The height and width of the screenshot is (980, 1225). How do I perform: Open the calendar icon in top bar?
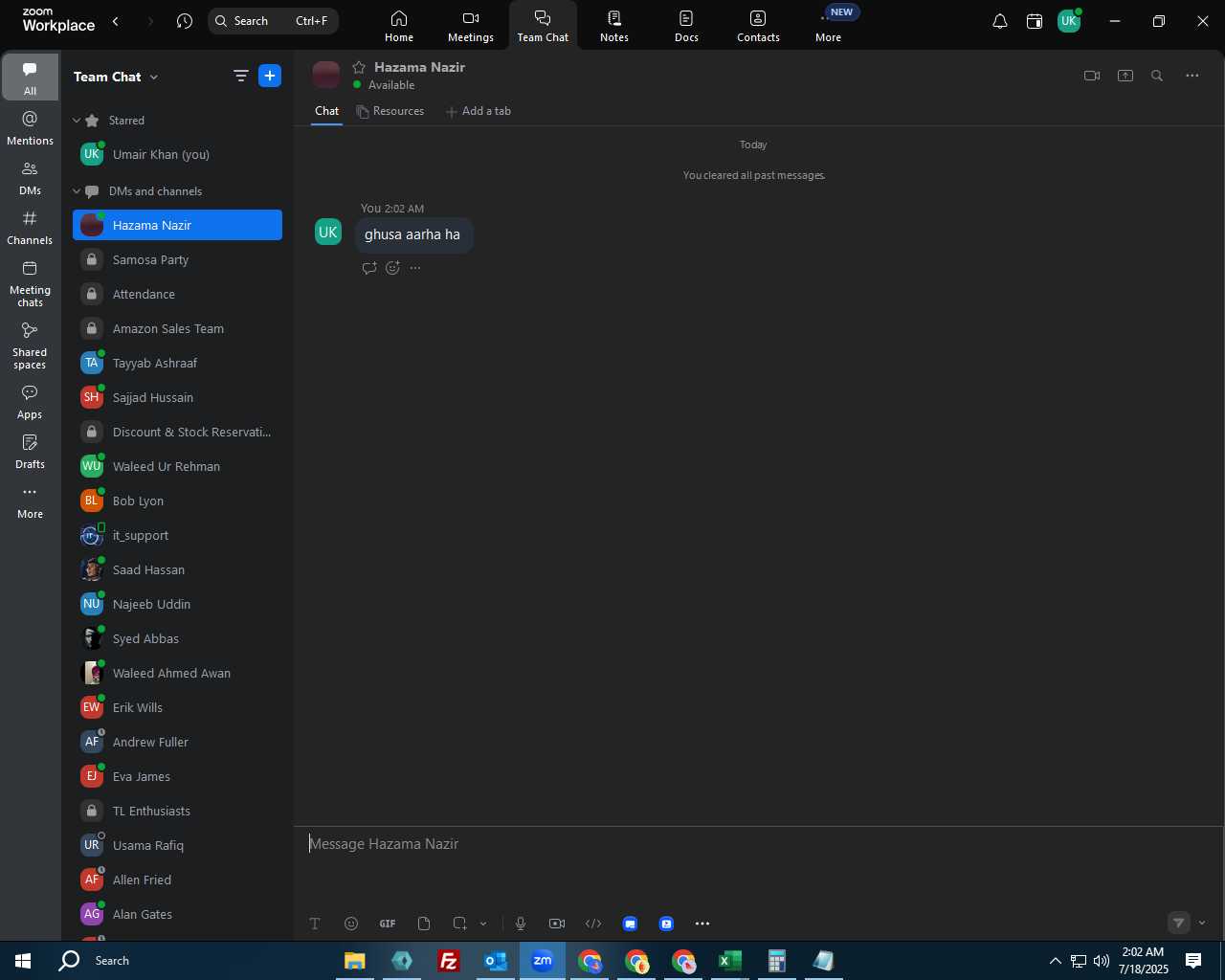pos(1035,21)
